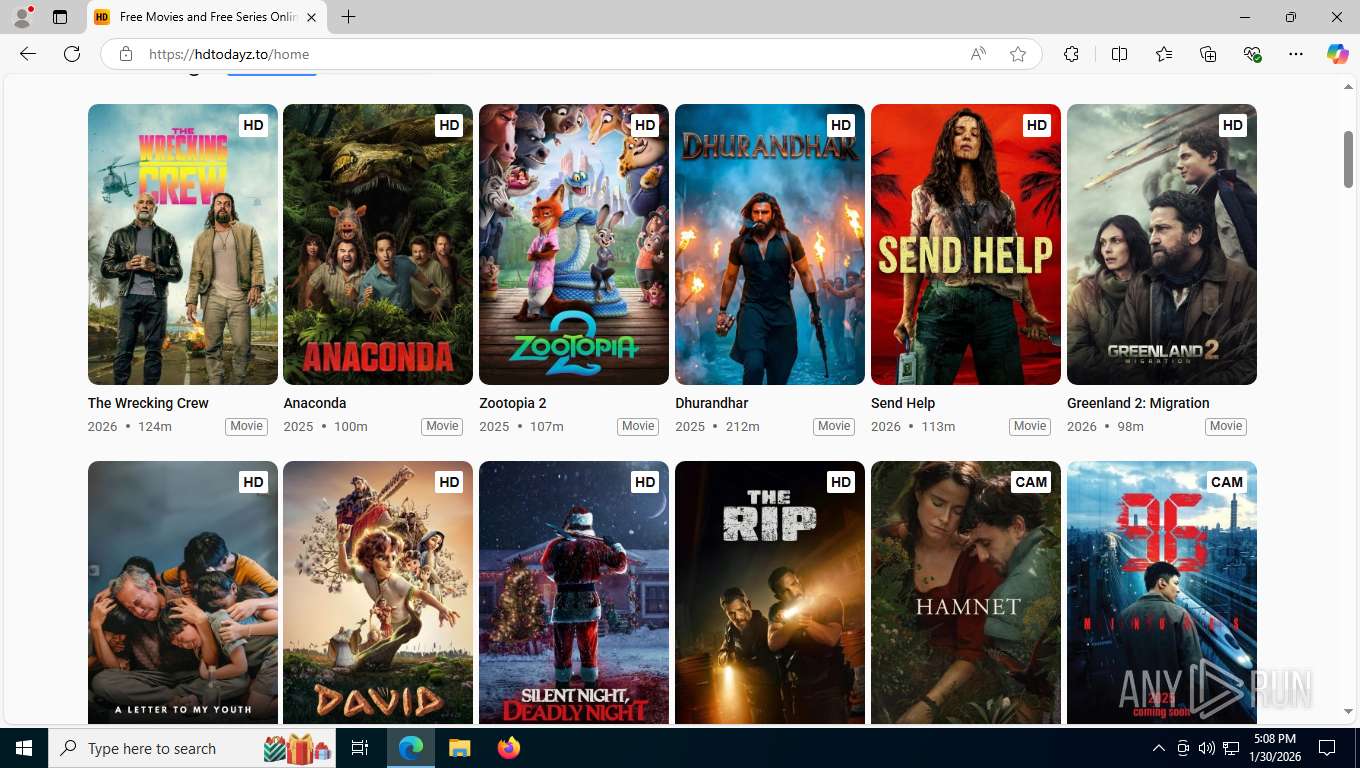Click HD badge on Zootopia 2 poster

click(x=645, y=125)
